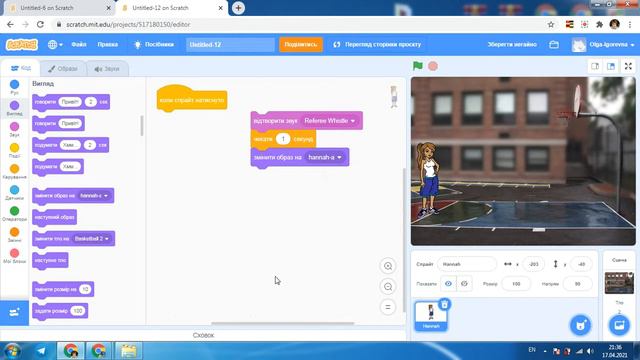Click the add extension button

pyautogui.click(x=14, y=313)
